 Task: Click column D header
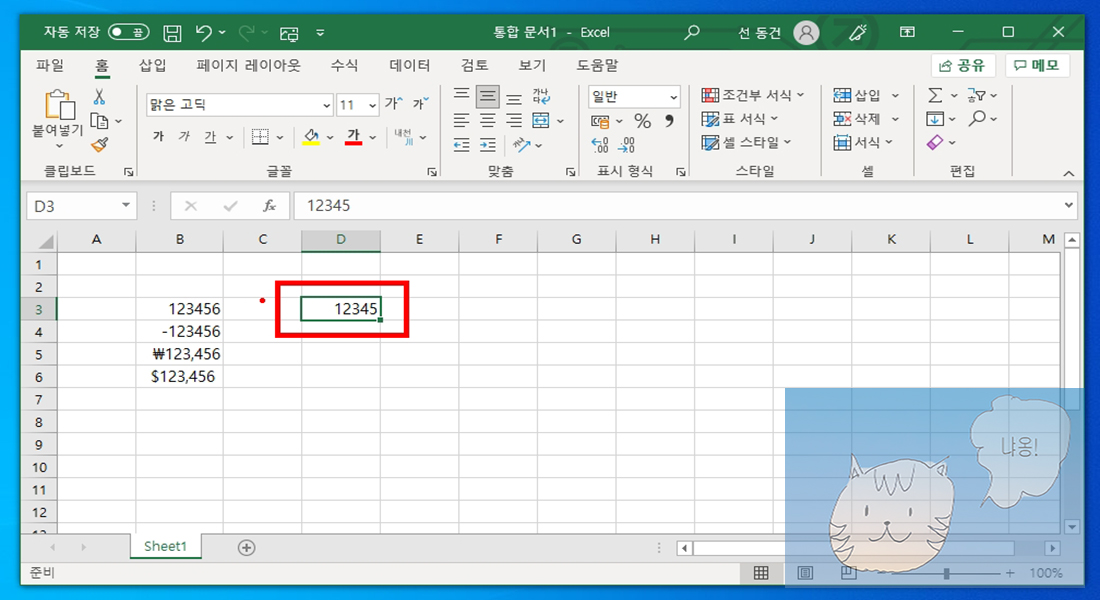point(341,239)
